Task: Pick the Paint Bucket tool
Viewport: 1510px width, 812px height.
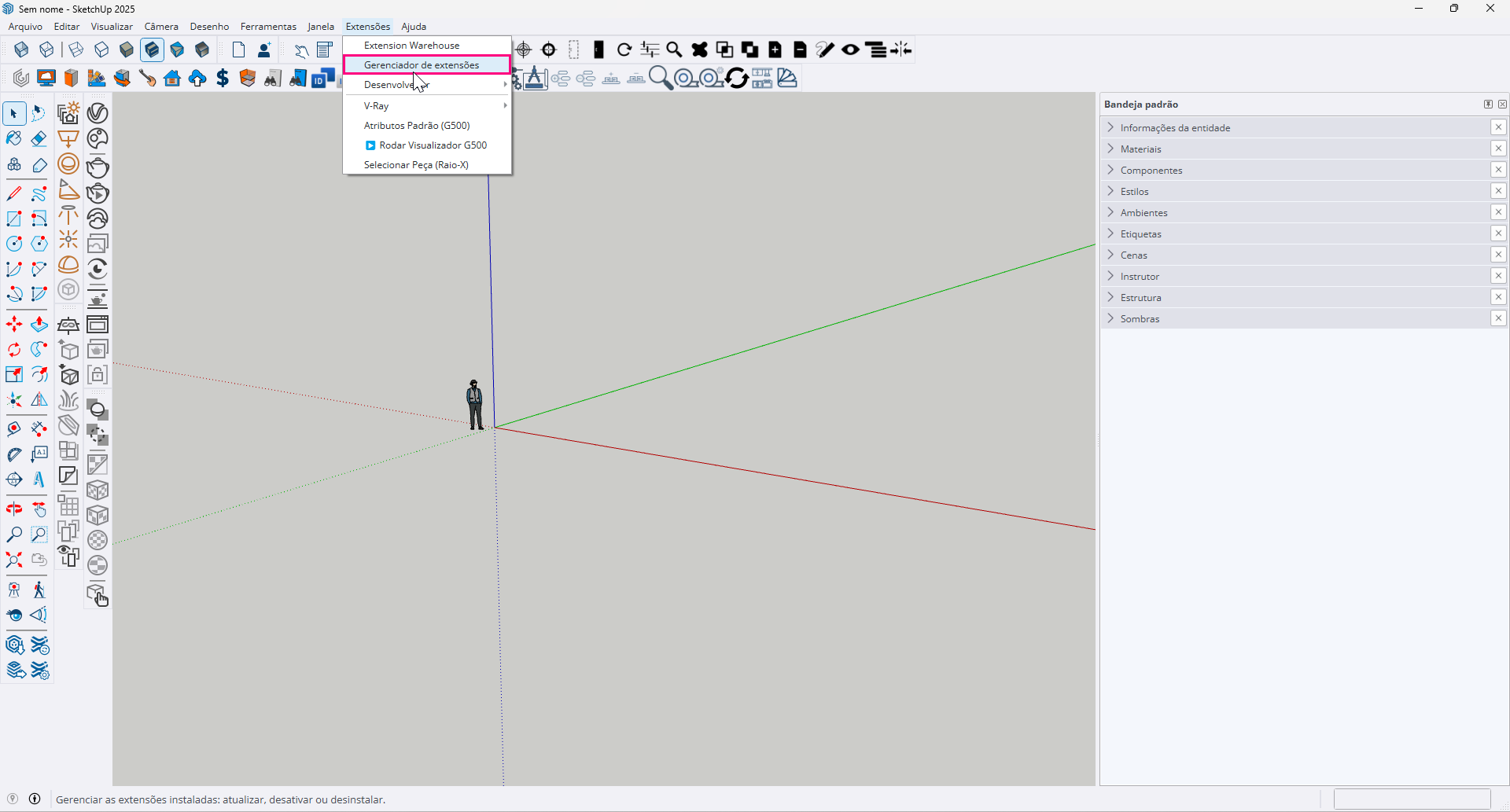Action: 14,139
